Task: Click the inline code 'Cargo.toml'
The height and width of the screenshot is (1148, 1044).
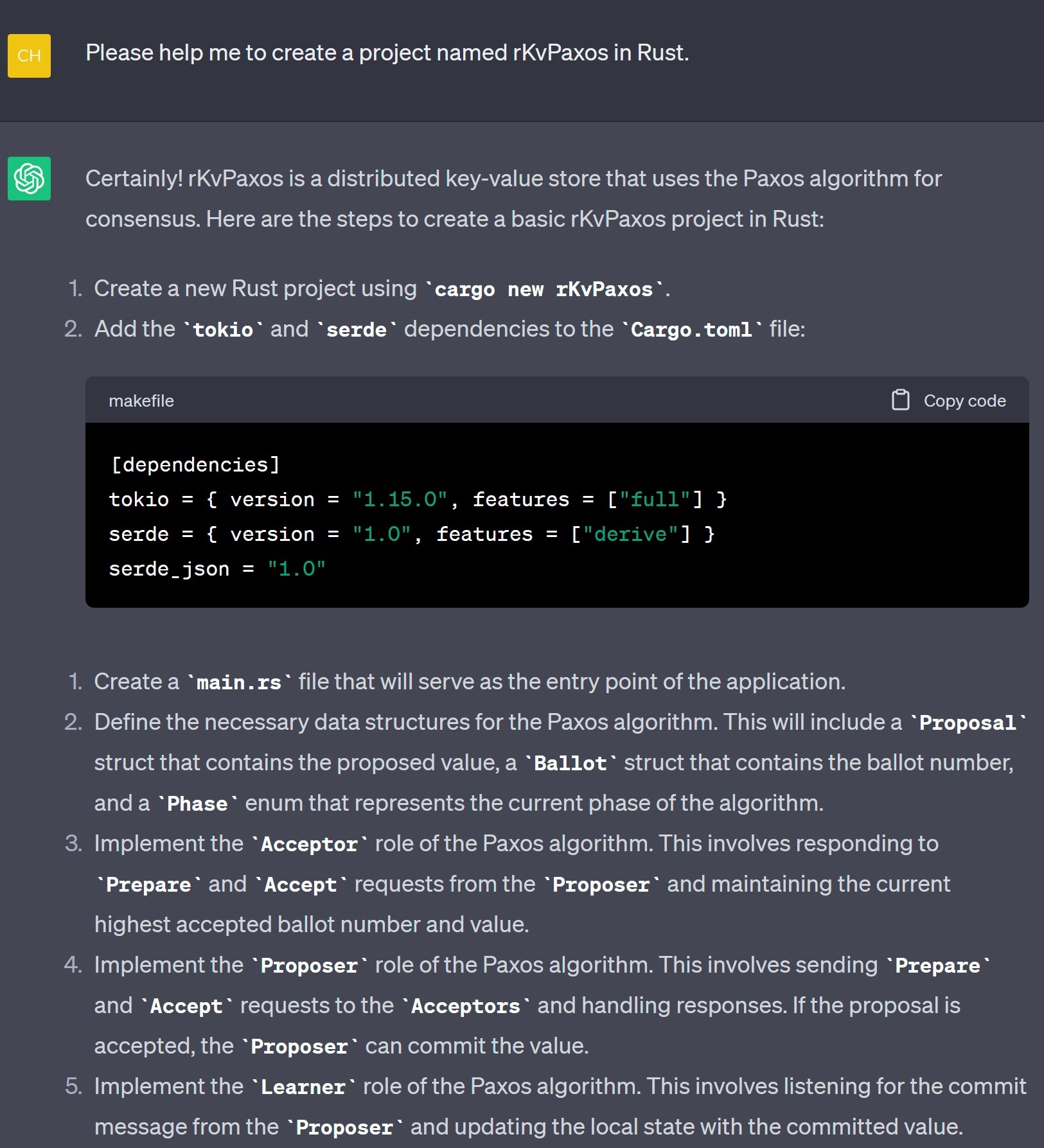Action: click(x=691, y=330)
